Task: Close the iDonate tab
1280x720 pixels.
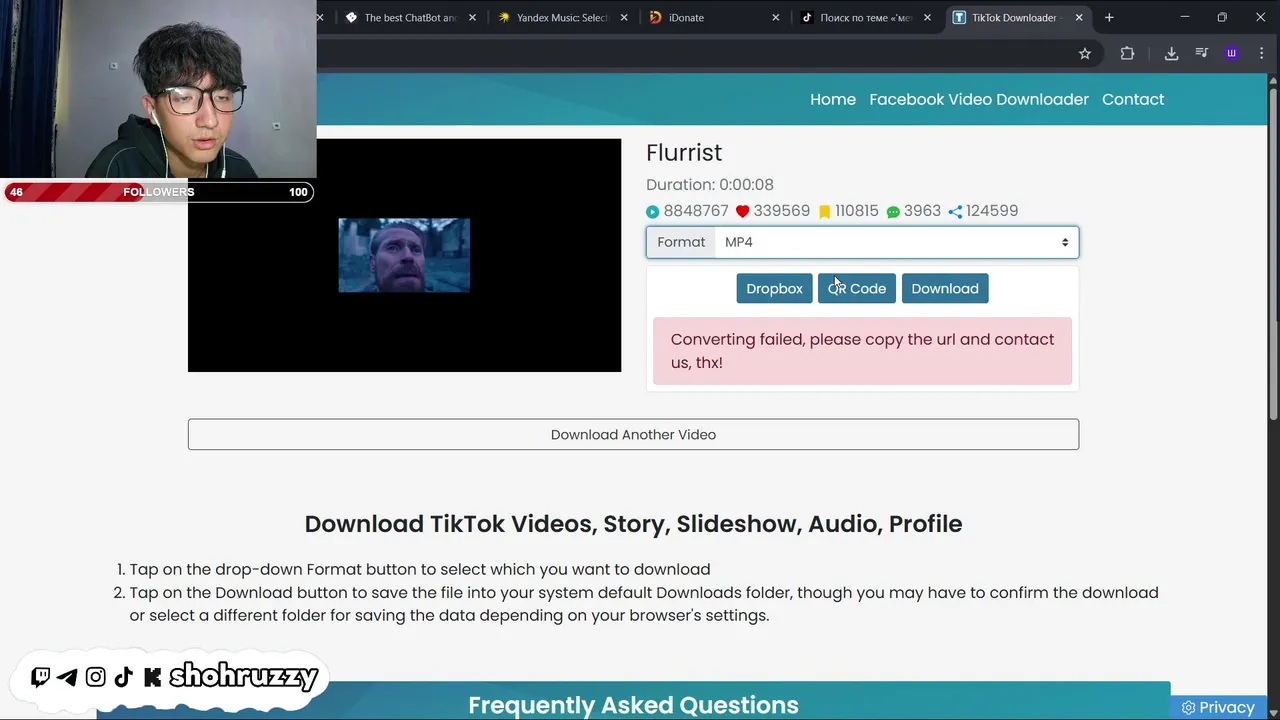Action: (x=775, y=17)
